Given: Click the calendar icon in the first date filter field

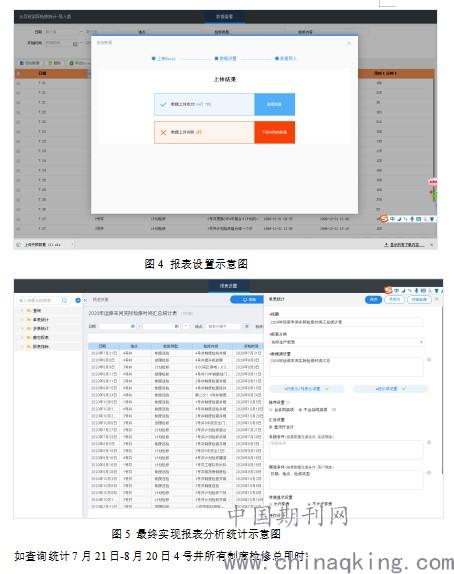Looking at the screenshot, I should tap(133, 326).
